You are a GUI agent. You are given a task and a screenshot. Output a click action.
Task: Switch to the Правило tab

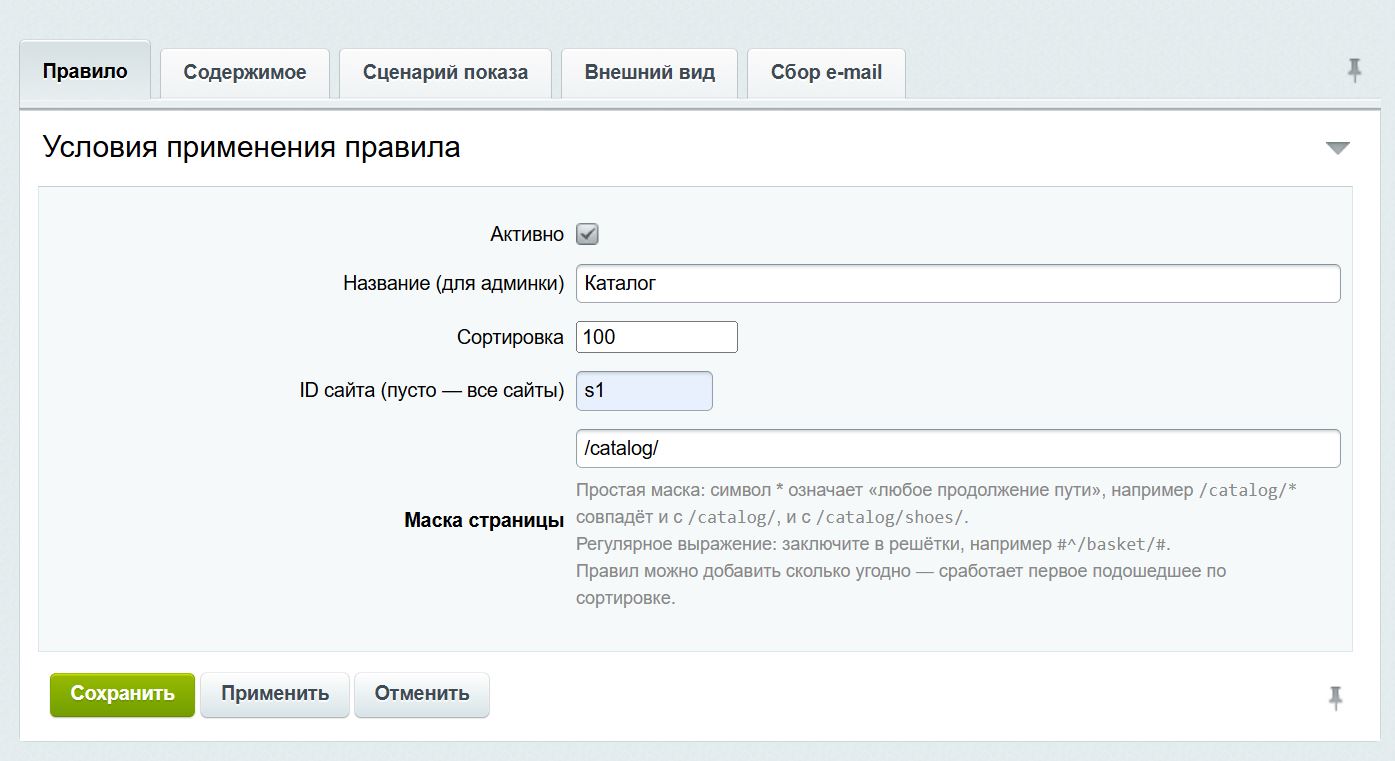[85, 70]
